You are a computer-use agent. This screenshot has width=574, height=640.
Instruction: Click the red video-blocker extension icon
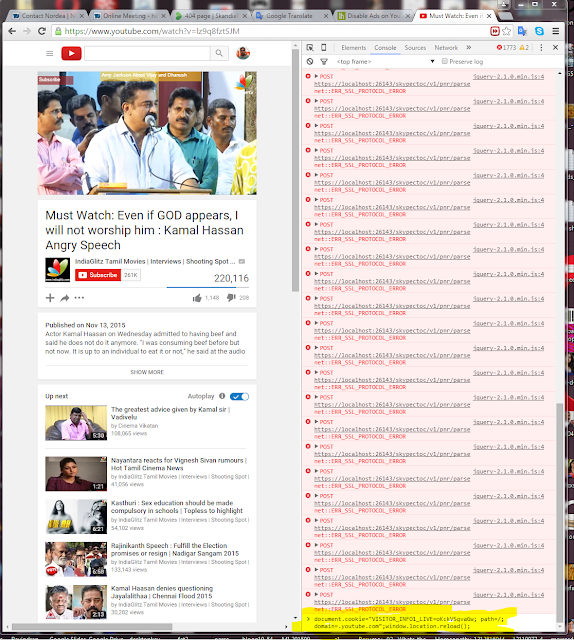tap(495, 31)
